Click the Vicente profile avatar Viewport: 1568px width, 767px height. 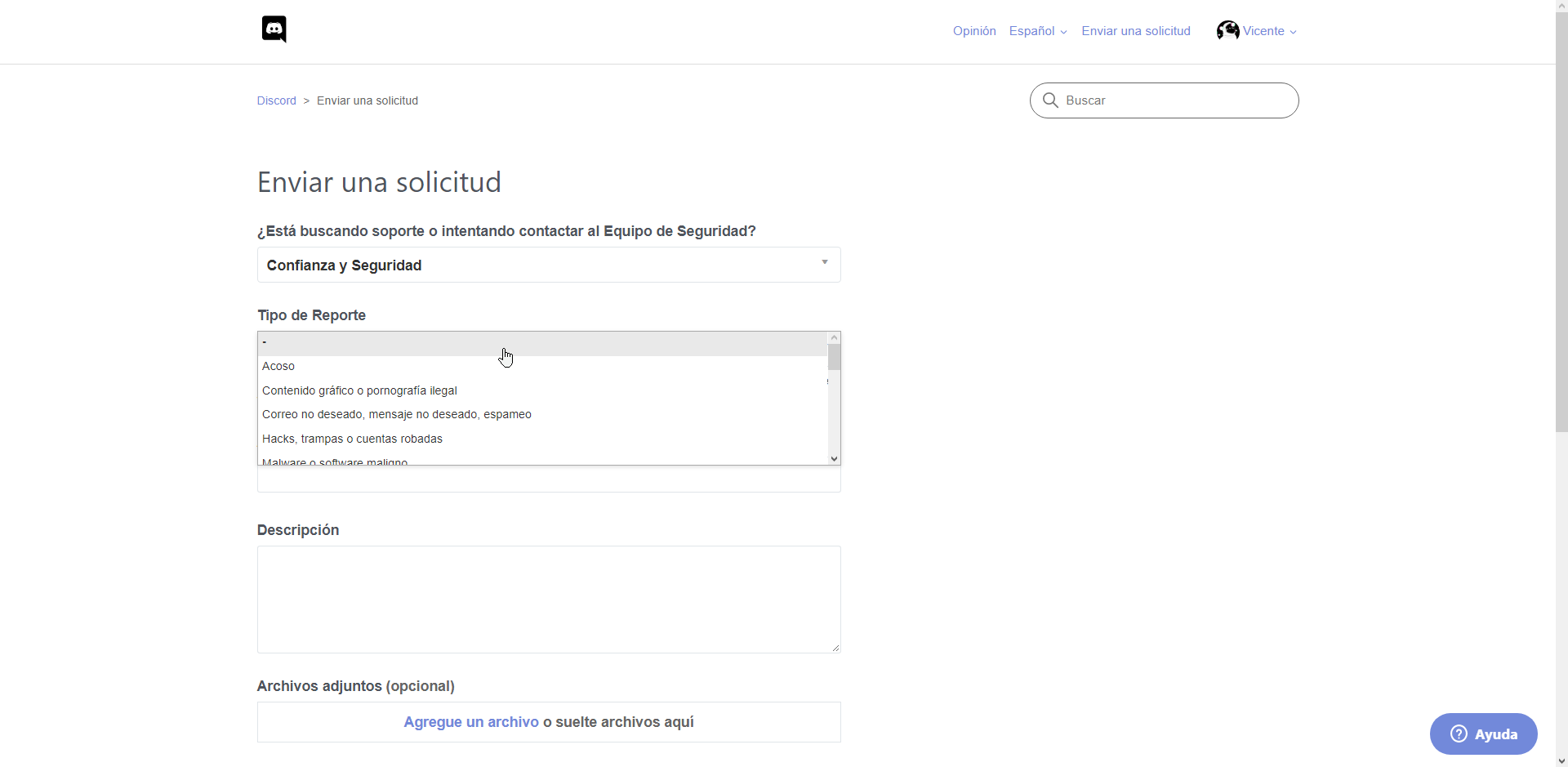pyautogui.click(x=1227, y=31)
